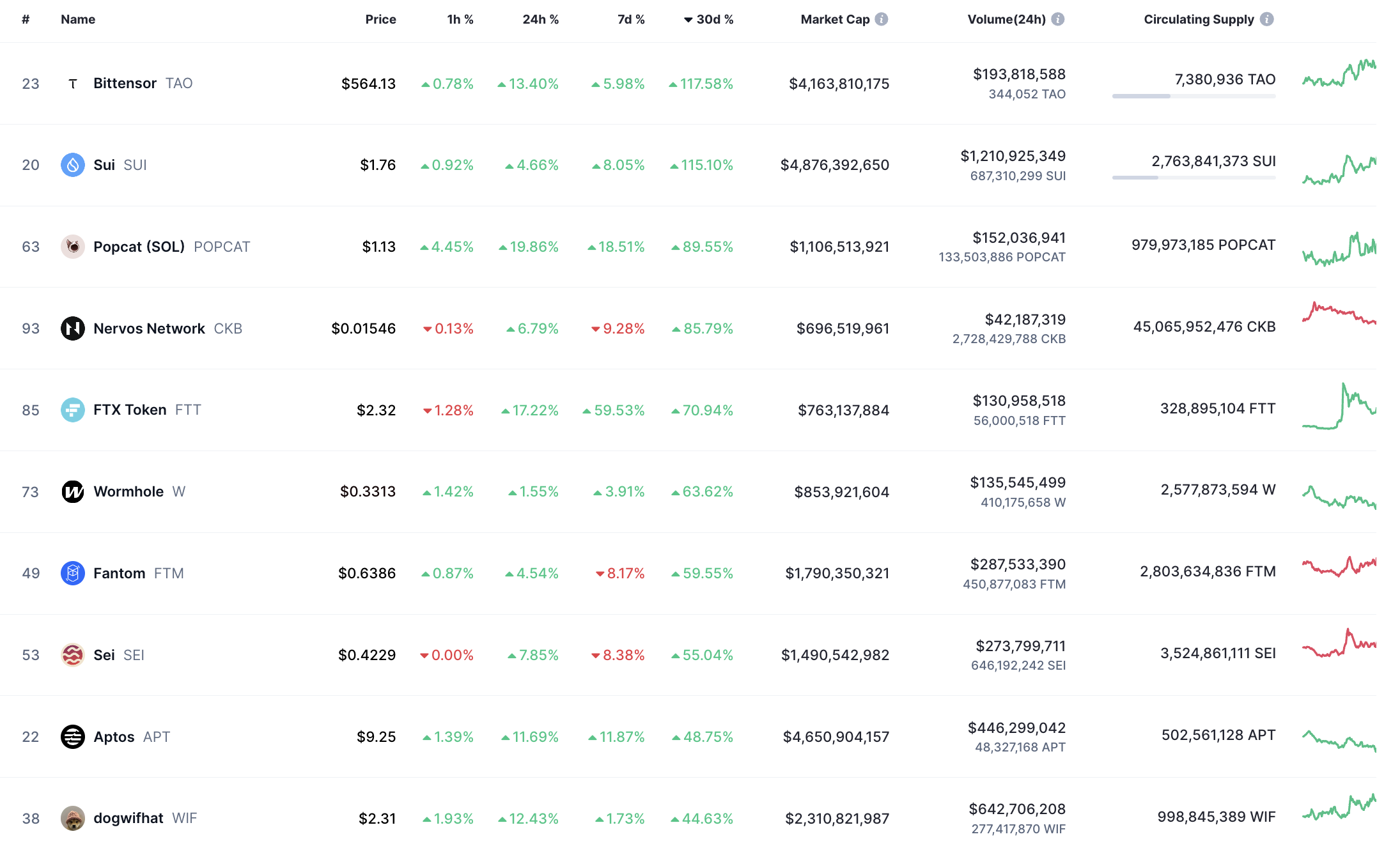Viewport: 1400px width, 855px height.
Task: Click the Market Cap info icon
Action: 882,19
